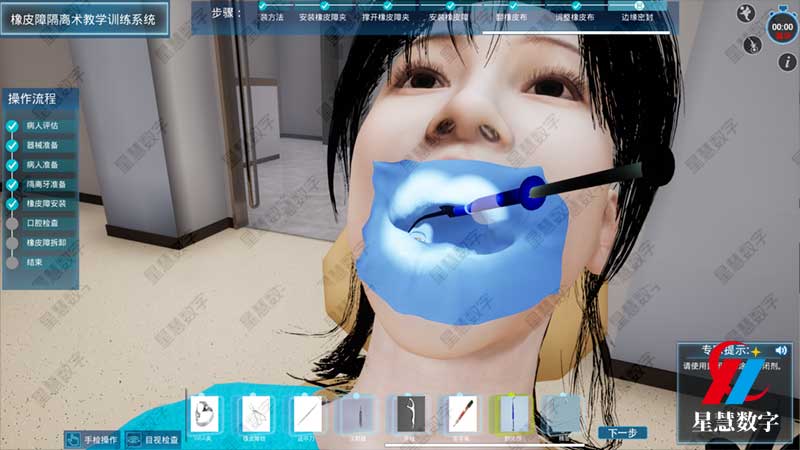This screenshot has height=450, width=800.
Task: Click the 下一步 next button
Action: pyautogui.click(x=621, y=433)
